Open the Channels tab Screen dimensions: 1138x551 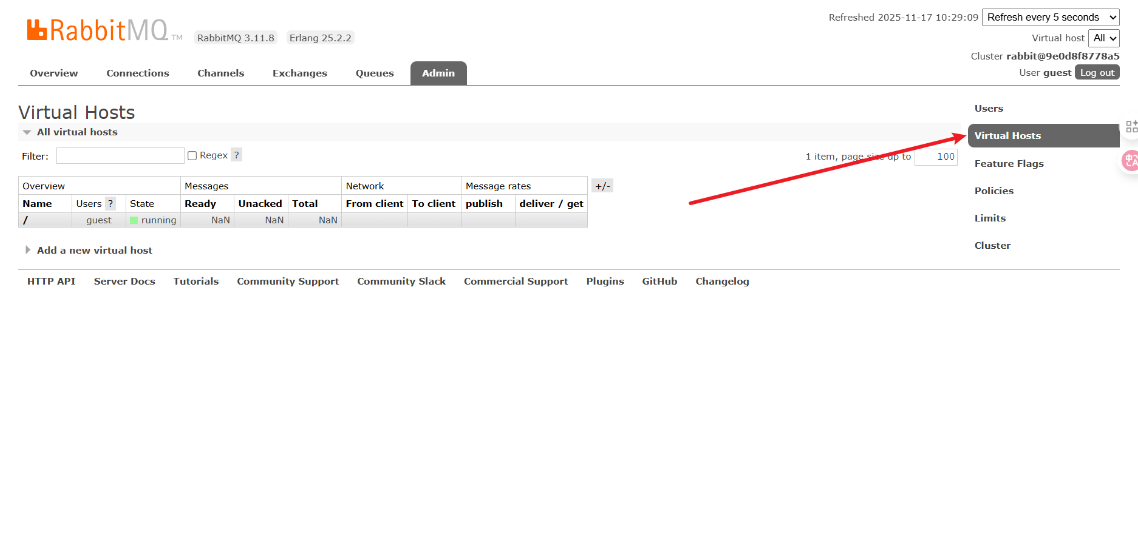tap(221, 73)
